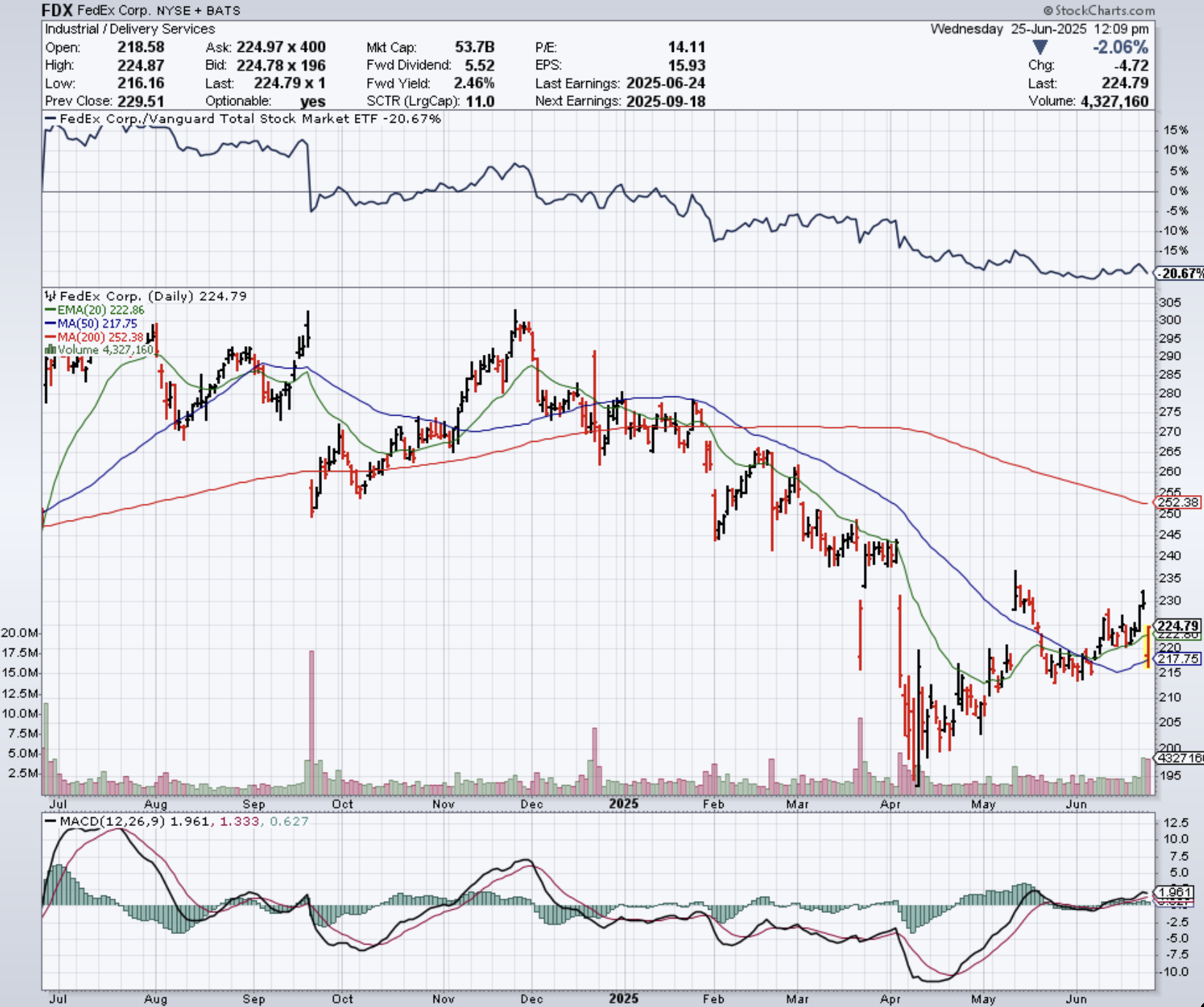Screen dimensions: 1204x1007
Task: Click the yellow-highlighted latest price bar
Action: [1148, 646]
